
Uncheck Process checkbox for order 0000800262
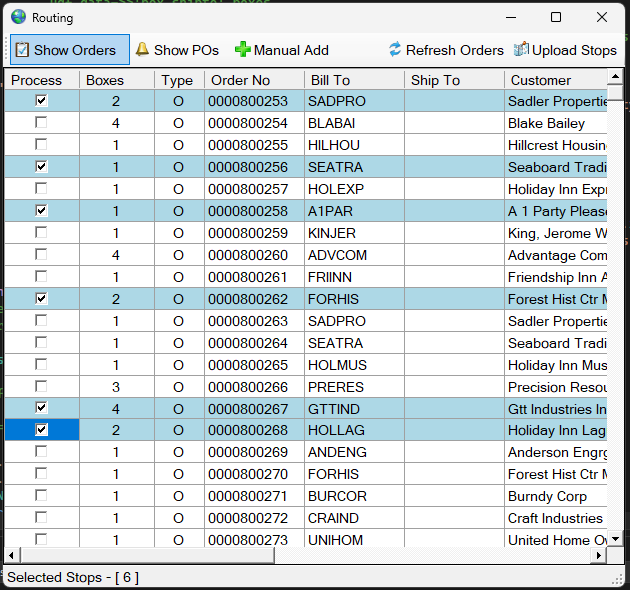[x=41, y=299]
